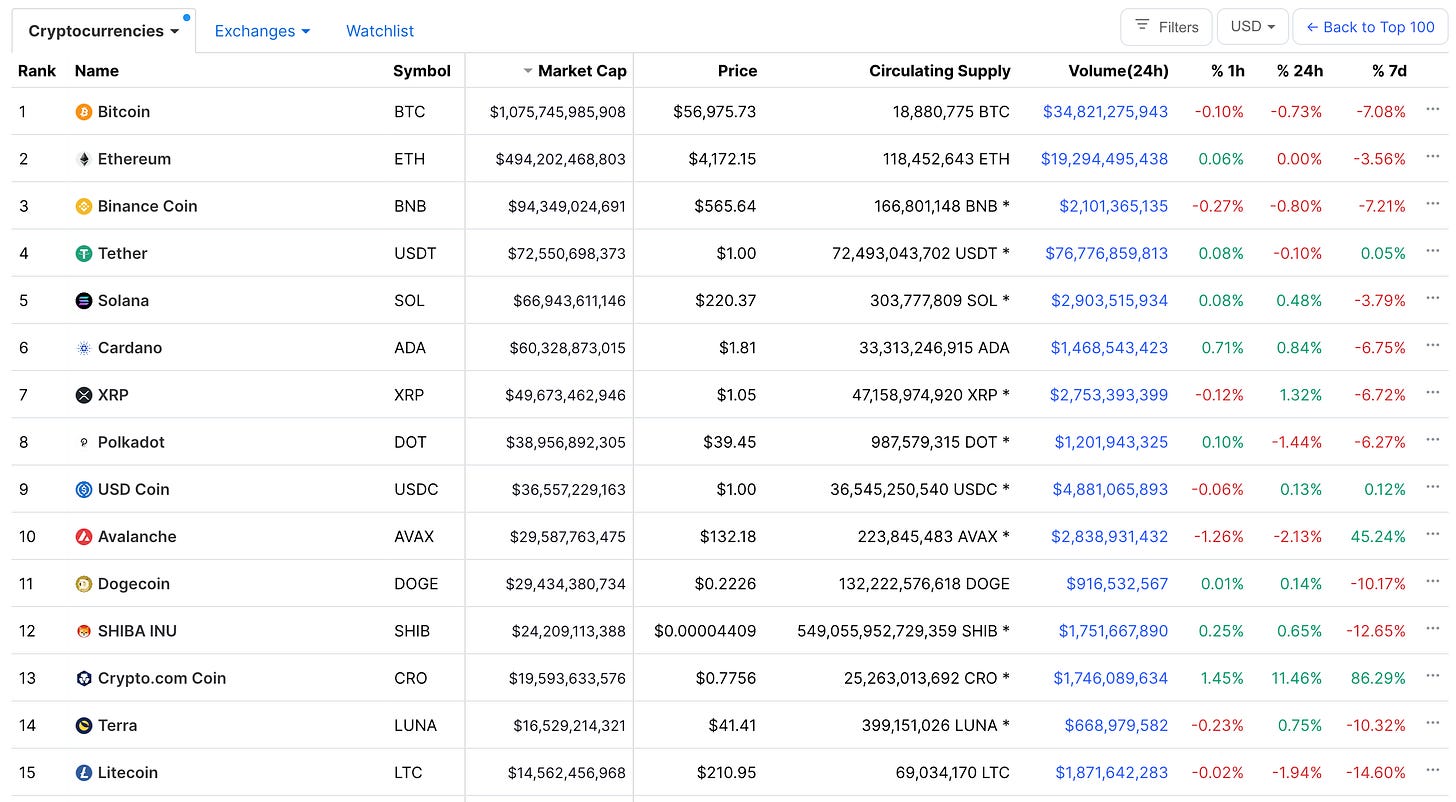Click the Bitcoin coin icon
Screen dimensions: 1456x802
84,112
